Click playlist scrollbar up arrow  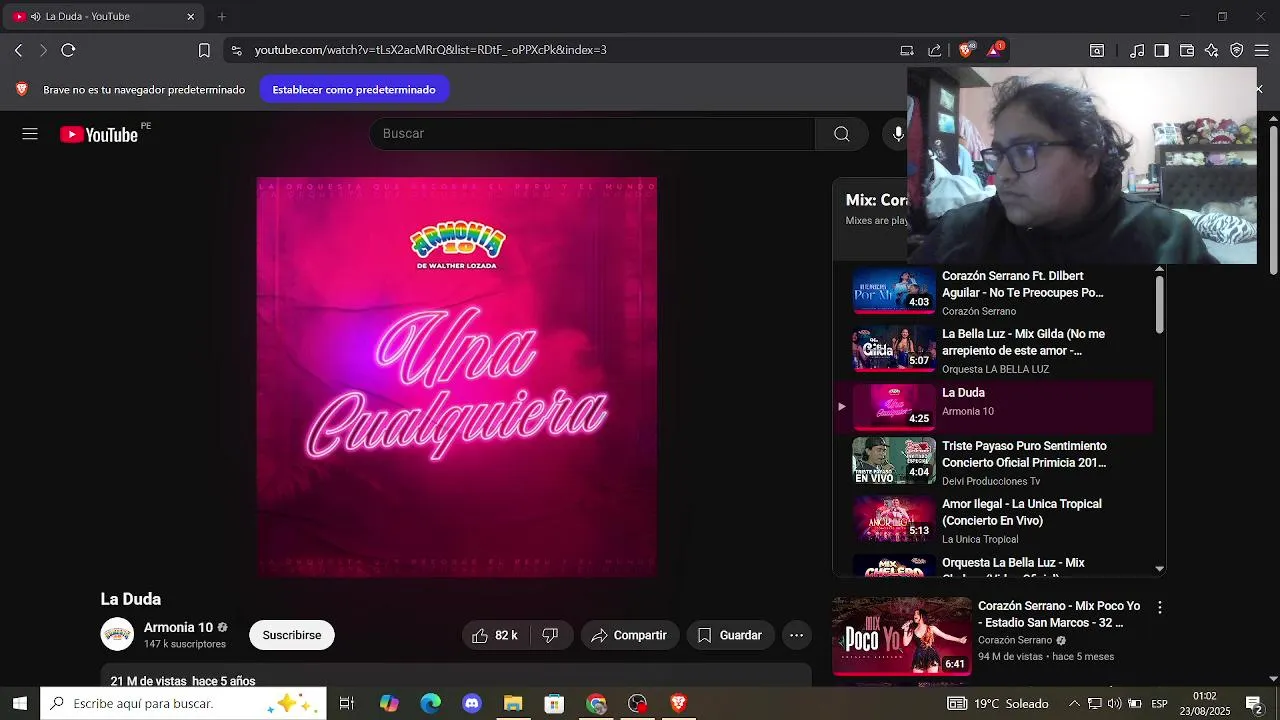point(1160,269)
